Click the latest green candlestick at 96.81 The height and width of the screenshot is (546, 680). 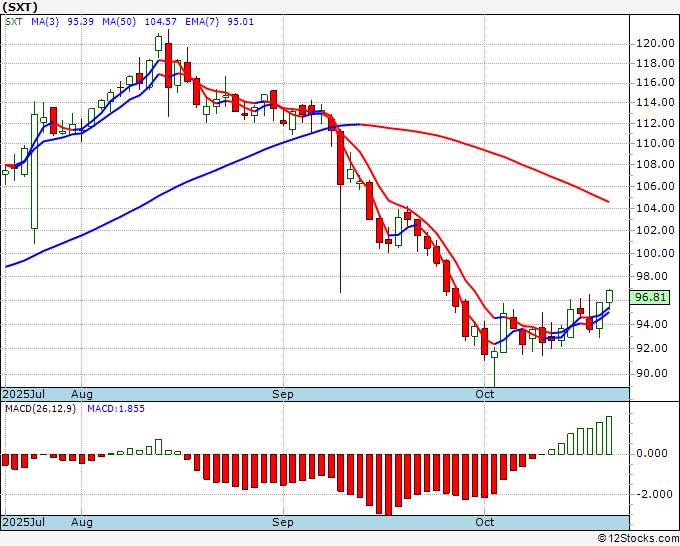click(609, 296)
